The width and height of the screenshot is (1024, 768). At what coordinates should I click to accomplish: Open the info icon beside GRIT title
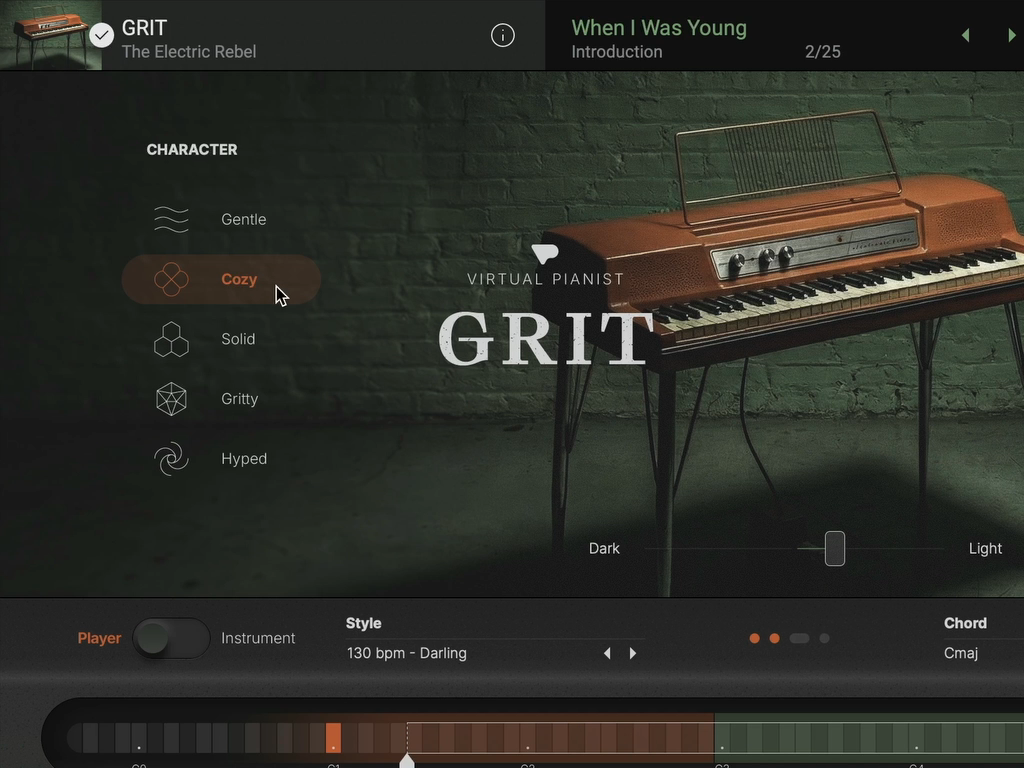point(502,35)
